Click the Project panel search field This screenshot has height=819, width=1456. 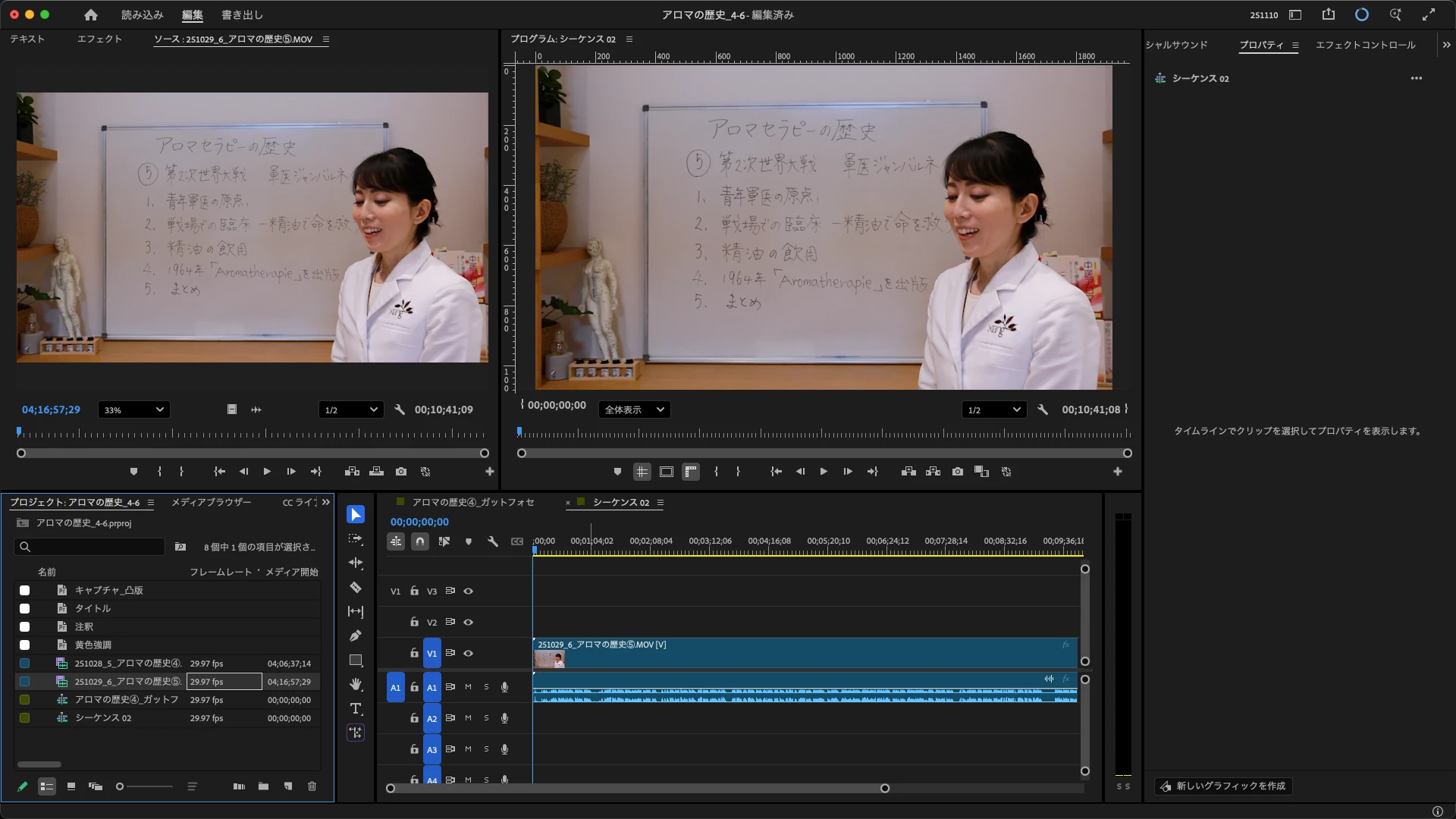pos(95,547)
